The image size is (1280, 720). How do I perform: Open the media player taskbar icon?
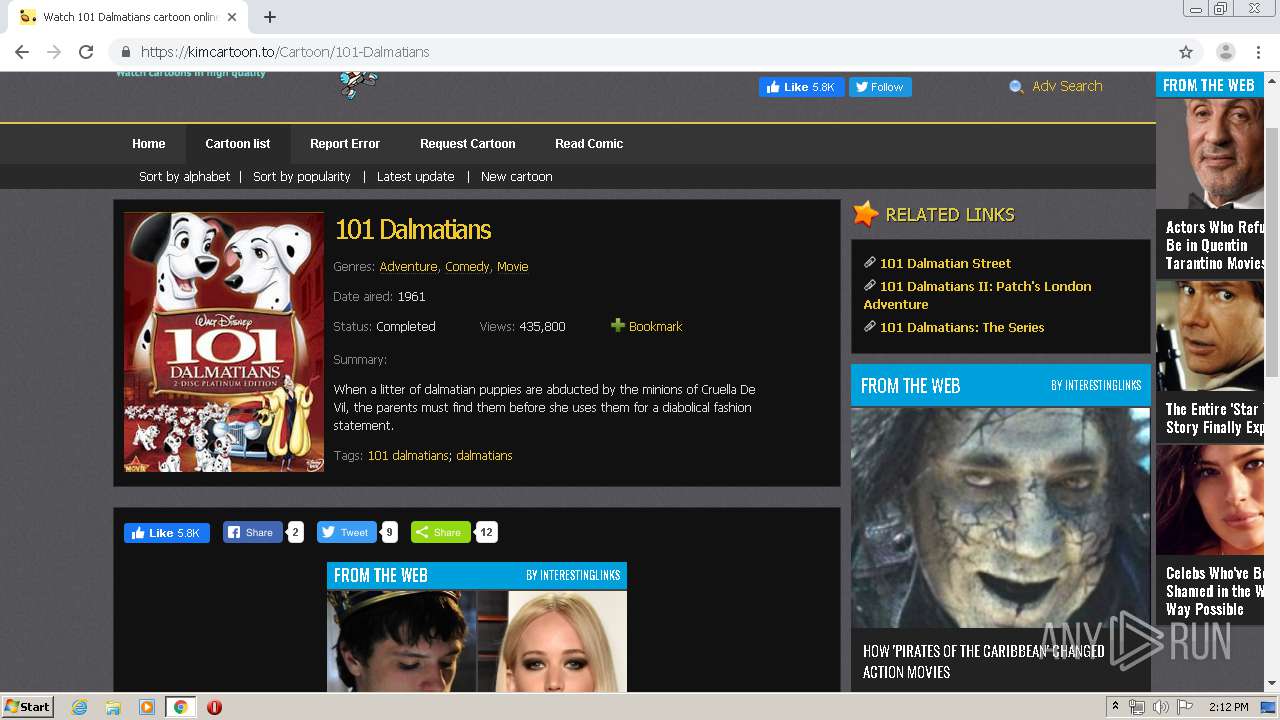tap(147, 707)
